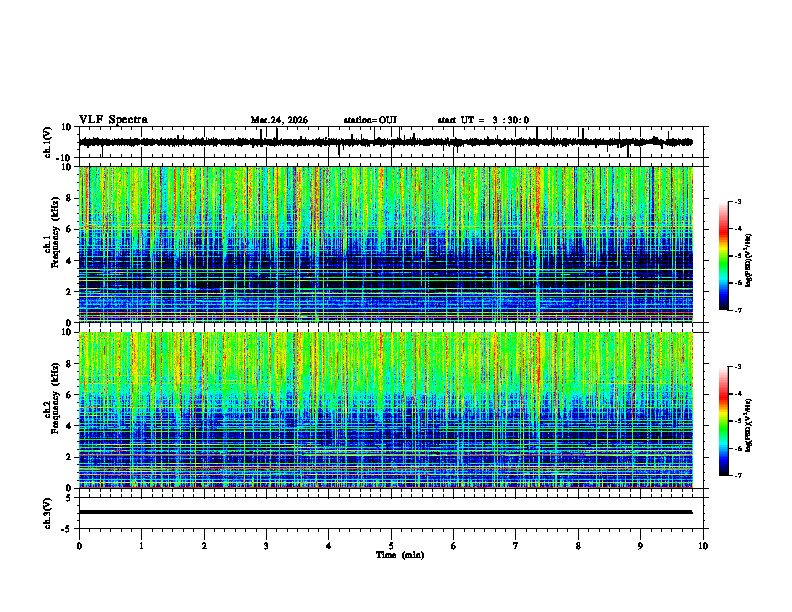Click time axis tick label "3"

tap(266, 546)
